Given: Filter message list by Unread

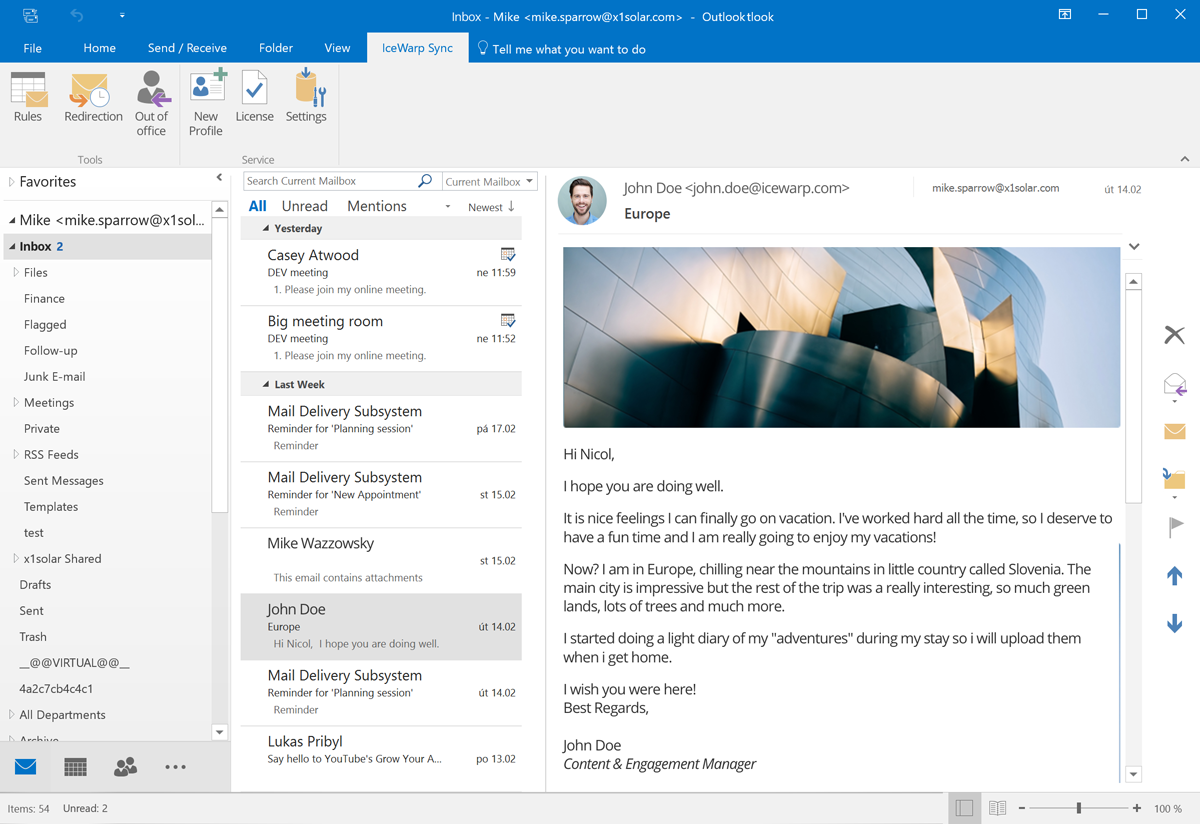Looking at the screenshot, I should tap(304, 206).
